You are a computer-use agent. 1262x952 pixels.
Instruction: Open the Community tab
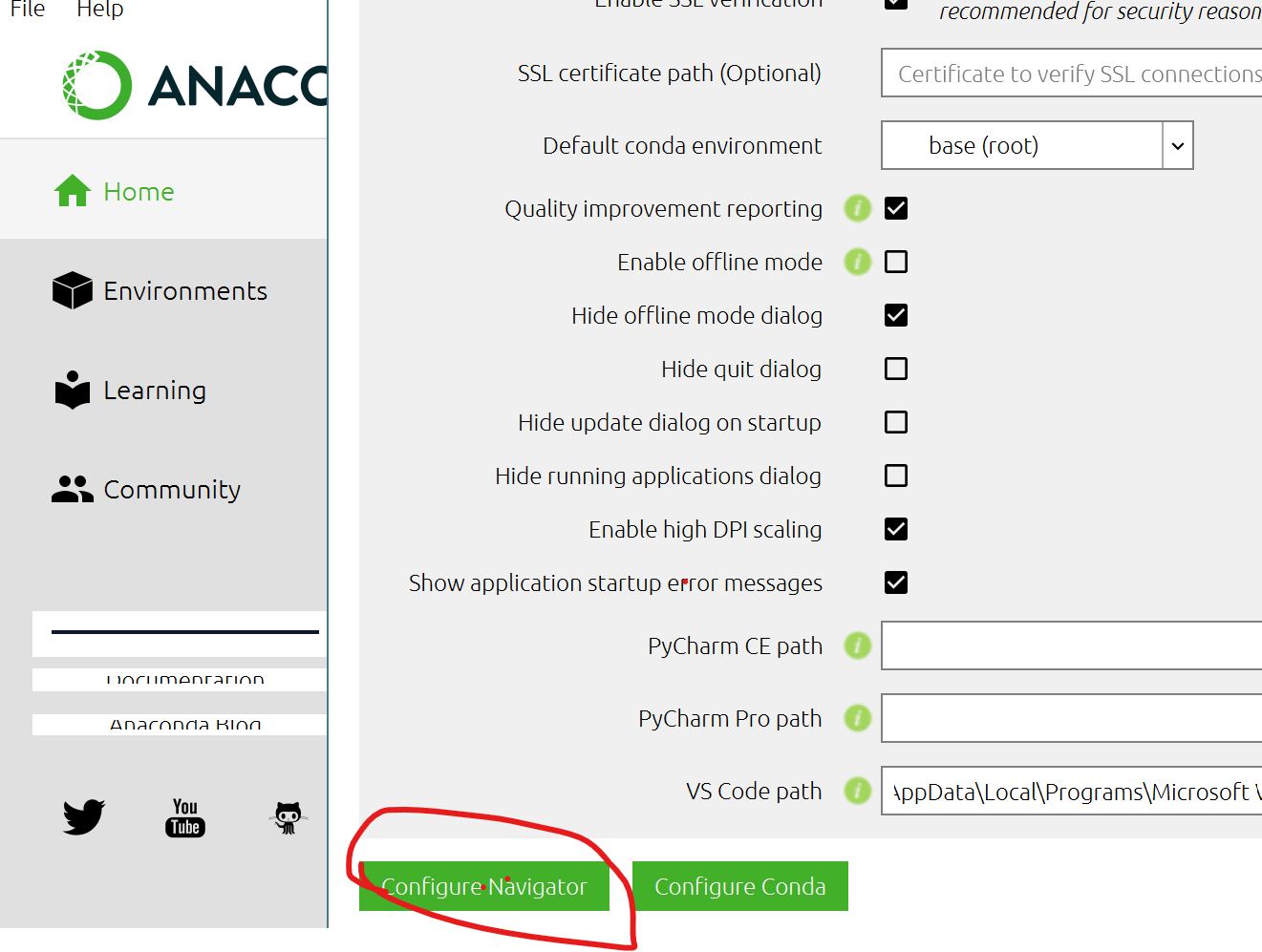pos(163,489)
